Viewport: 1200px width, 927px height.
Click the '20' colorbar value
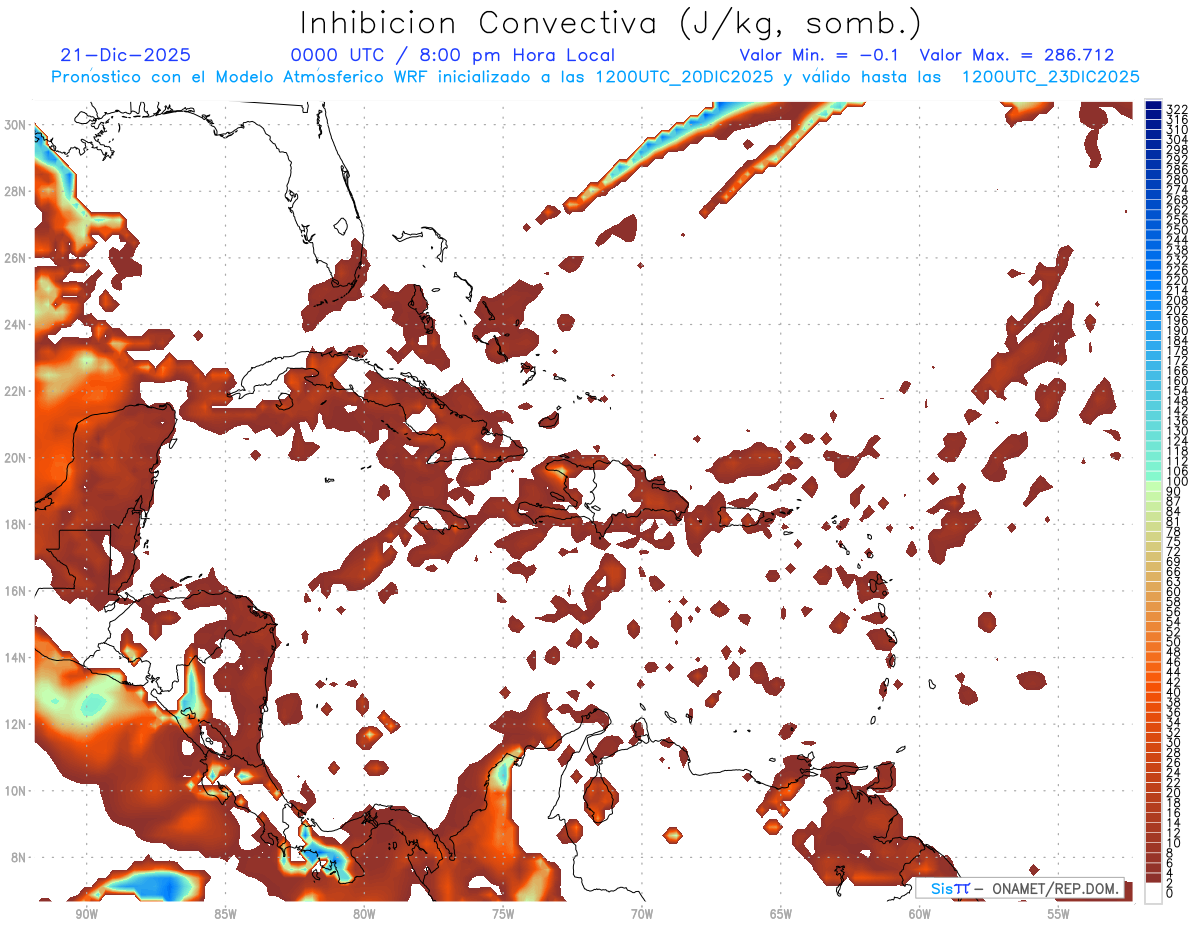1174,793
